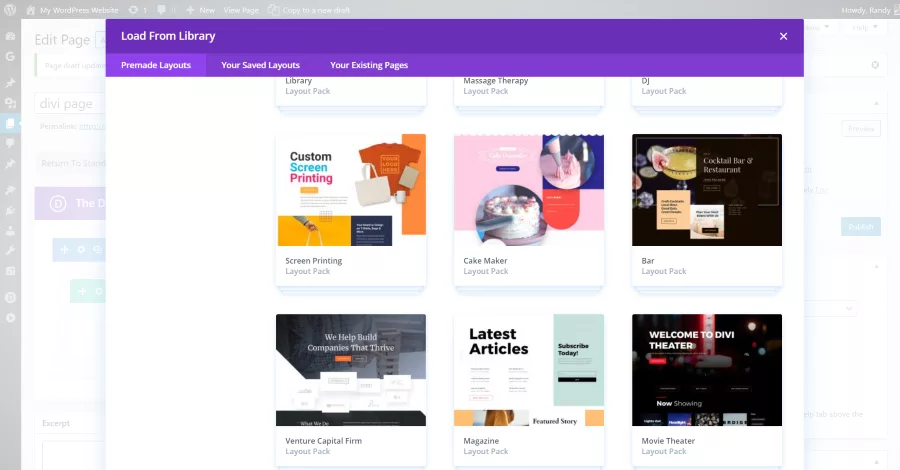Open the G icon in the sidebar
The height and width of the screenshot is (470, 900).
[x=10, y=56]
